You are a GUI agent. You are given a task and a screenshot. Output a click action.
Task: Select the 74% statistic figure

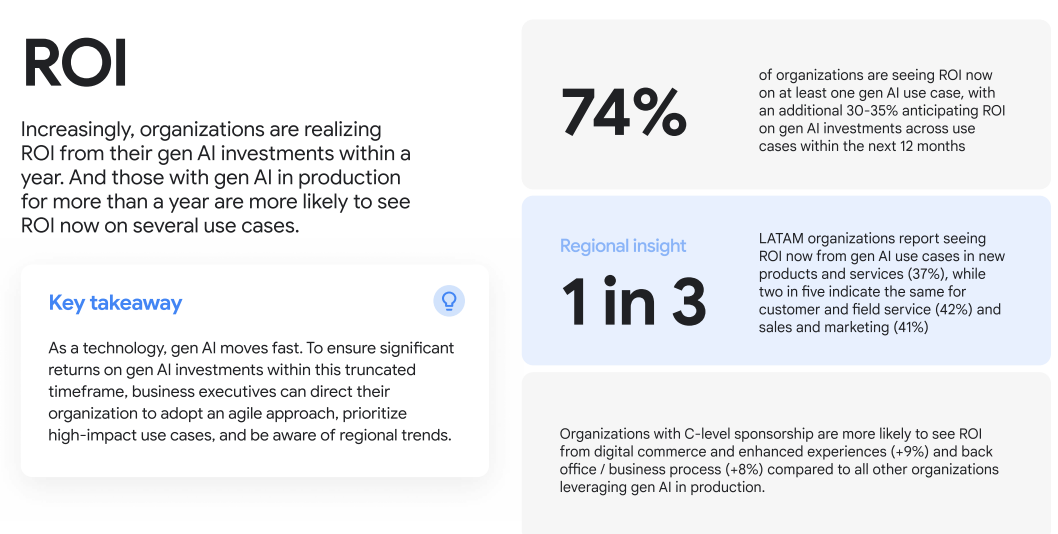coord(624,111)
